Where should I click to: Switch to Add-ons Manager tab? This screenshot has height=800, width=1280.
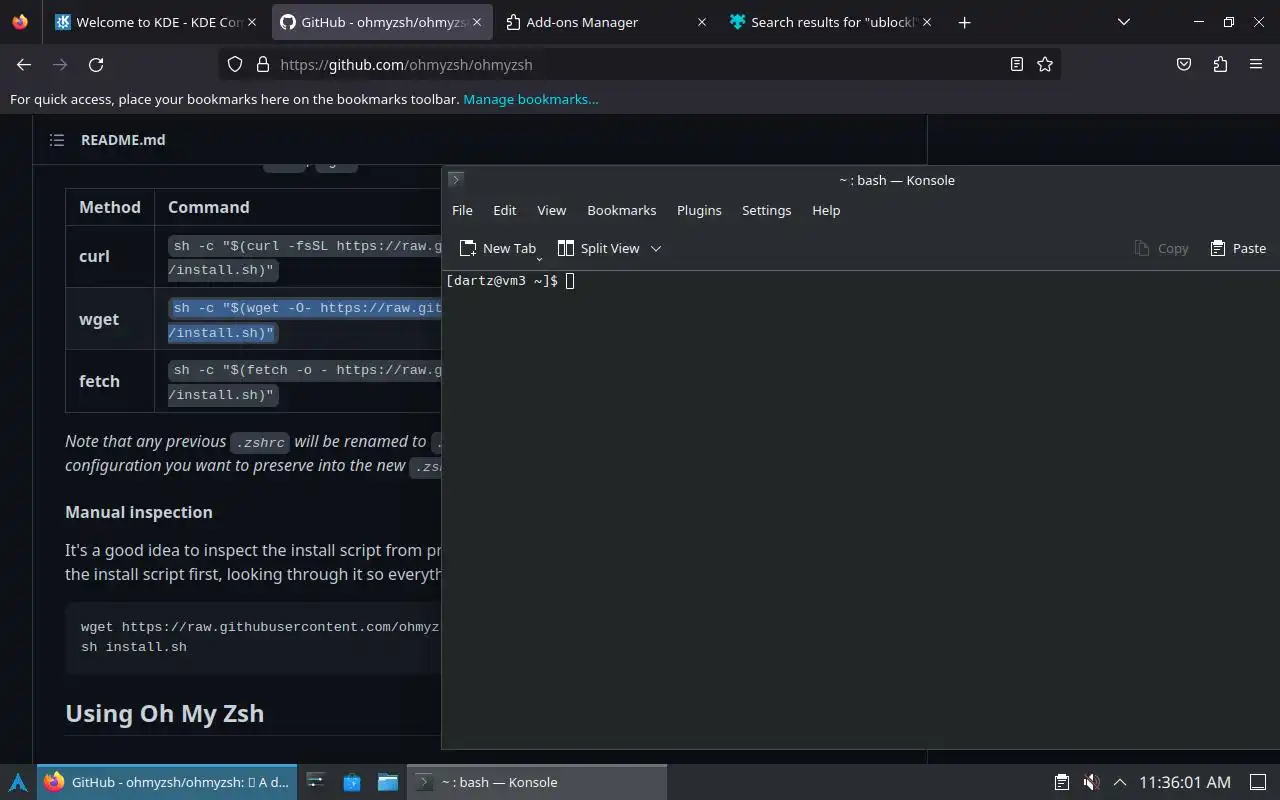605,22
